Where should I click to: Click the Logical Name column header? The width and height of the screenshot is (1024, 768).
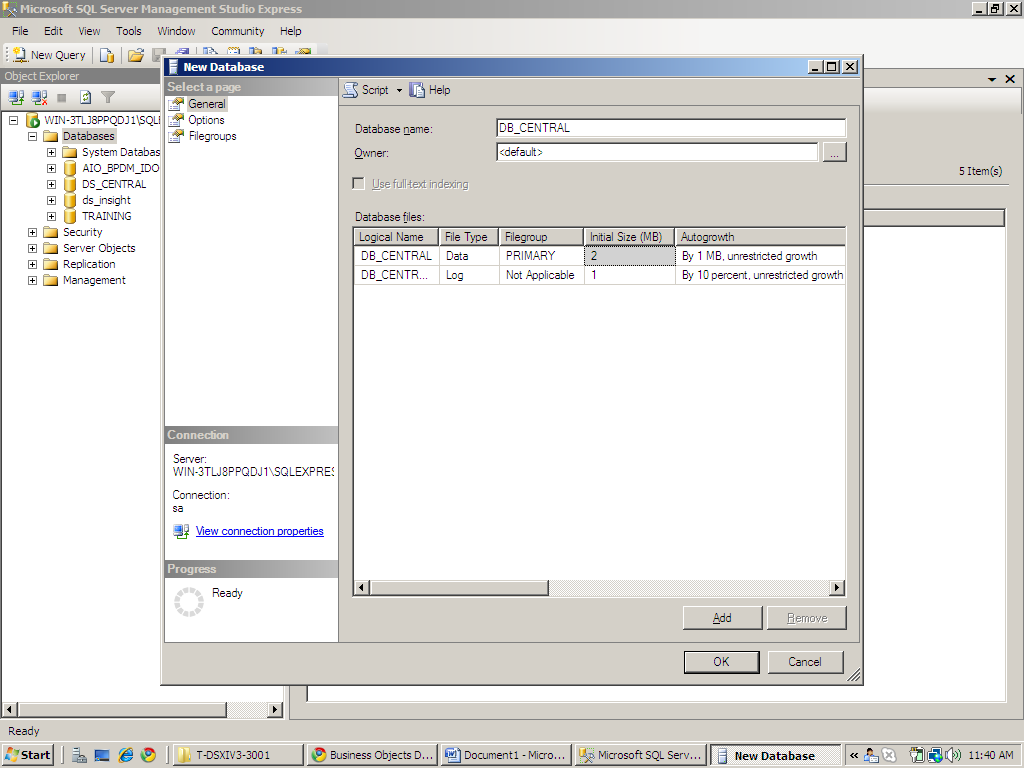click(396, 237)
